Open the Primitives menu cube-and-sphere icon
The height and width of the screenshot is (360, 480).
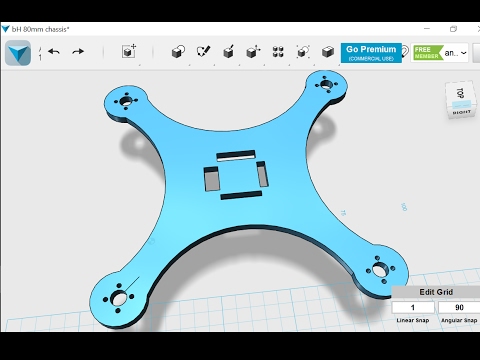pos(178,52)
